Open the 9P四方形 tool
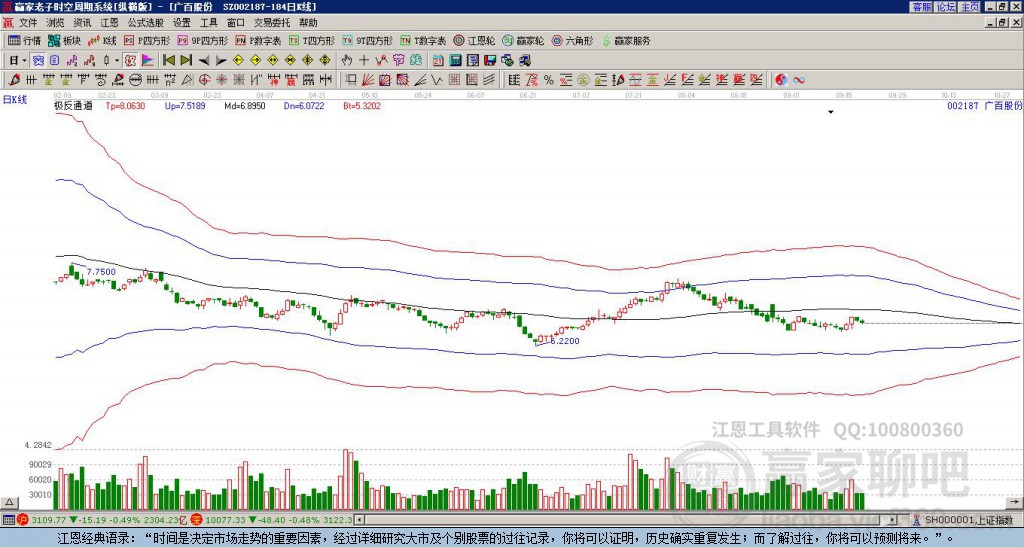Viewport: 1024px width, 548px height. [x=202, y=40]
